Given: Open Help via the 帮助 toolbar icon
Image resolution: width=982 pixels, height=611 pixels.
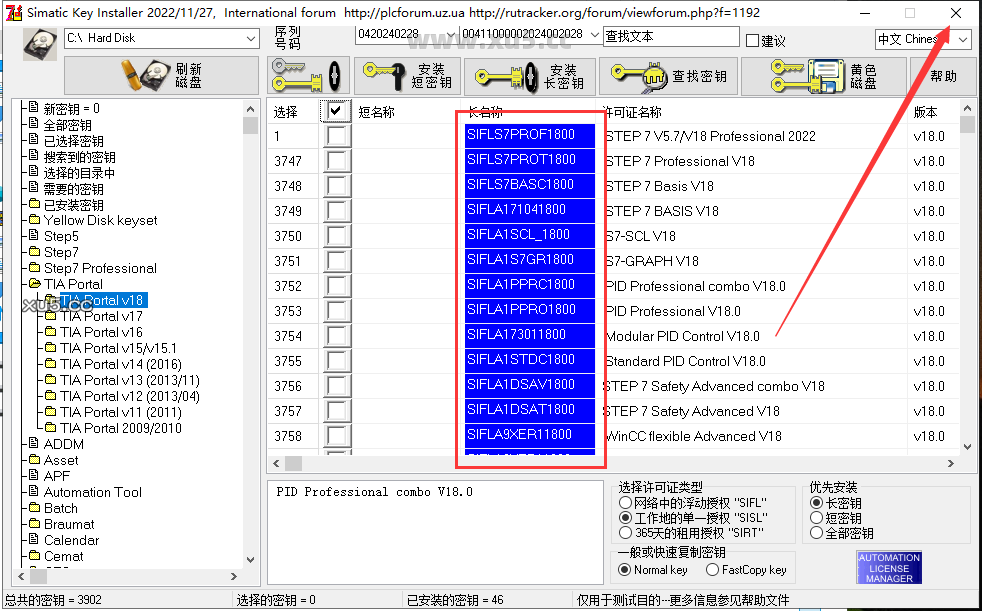Looking at the screenshot, I should [941, 75].
